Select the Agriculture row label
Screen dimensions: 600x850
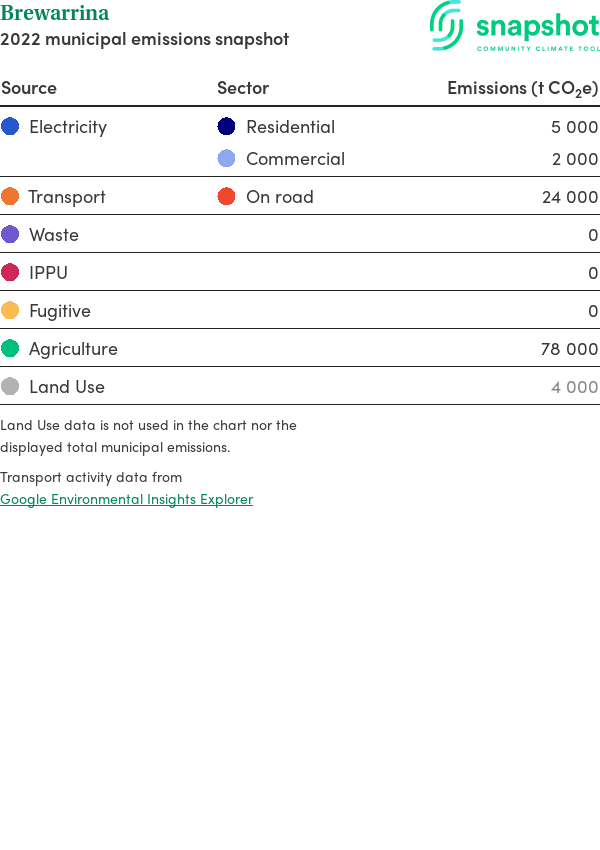[x=73, y=348]
